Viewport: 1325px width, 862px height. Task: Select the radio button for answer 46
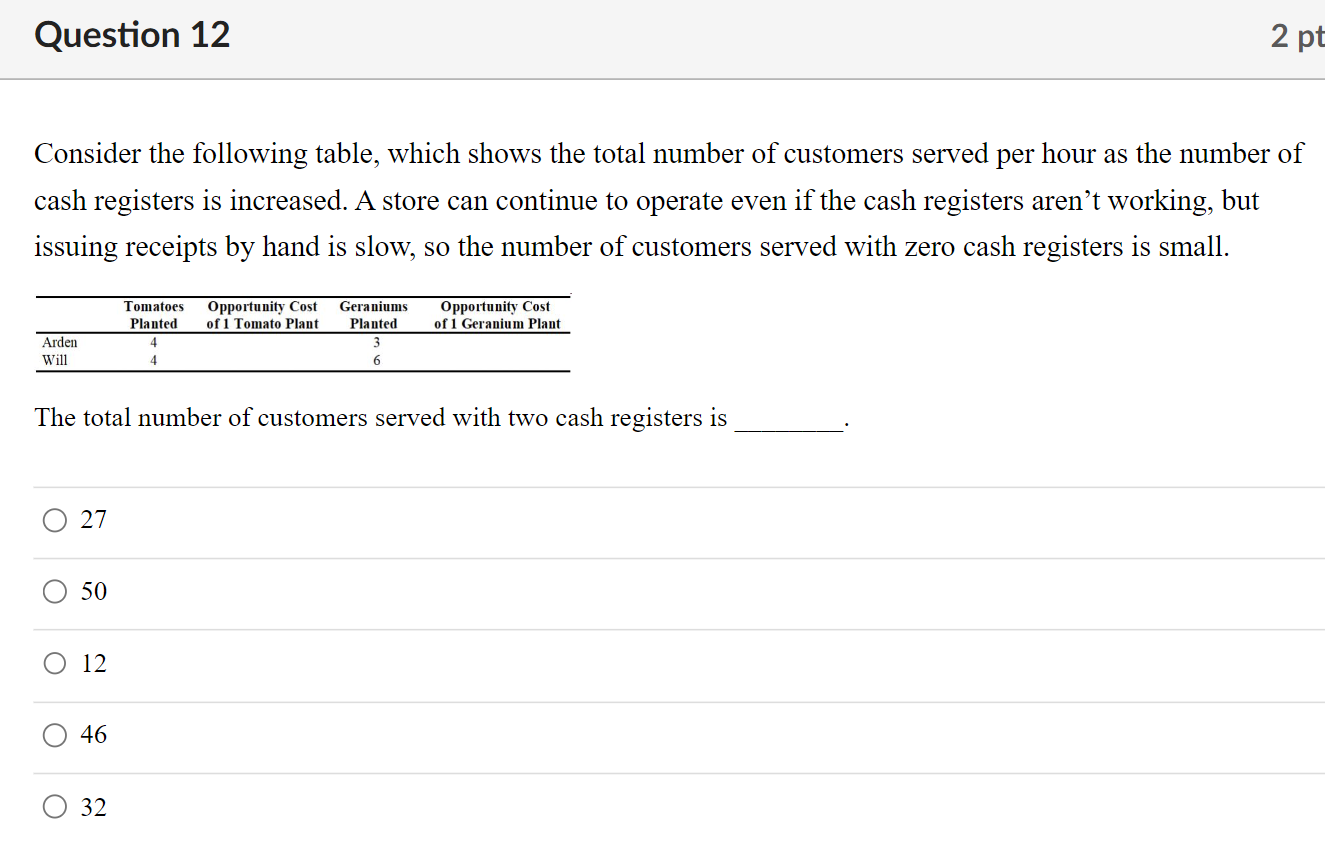click(54, 735)
